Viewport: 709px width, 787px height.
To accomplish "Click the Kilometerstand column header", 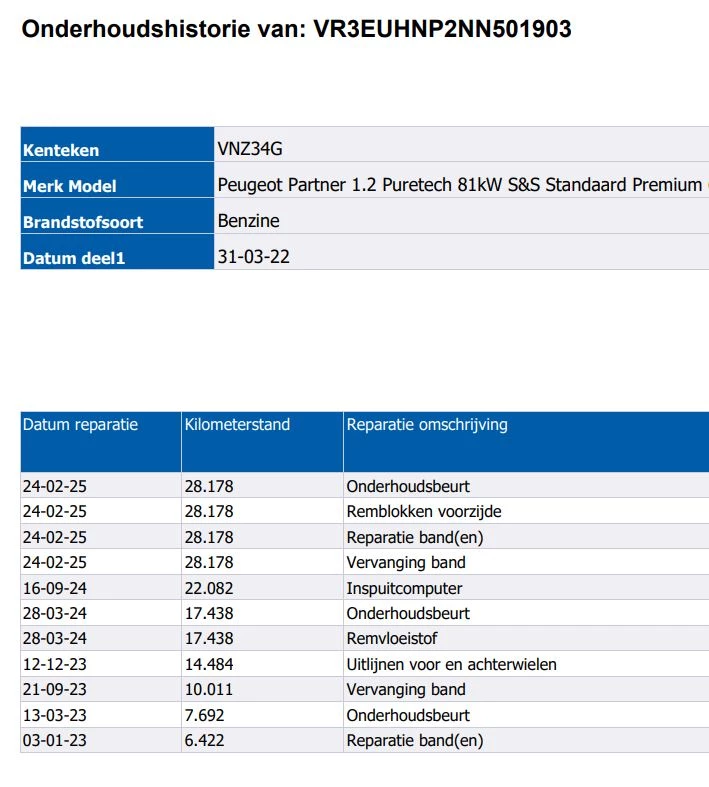I will [237, 425].
